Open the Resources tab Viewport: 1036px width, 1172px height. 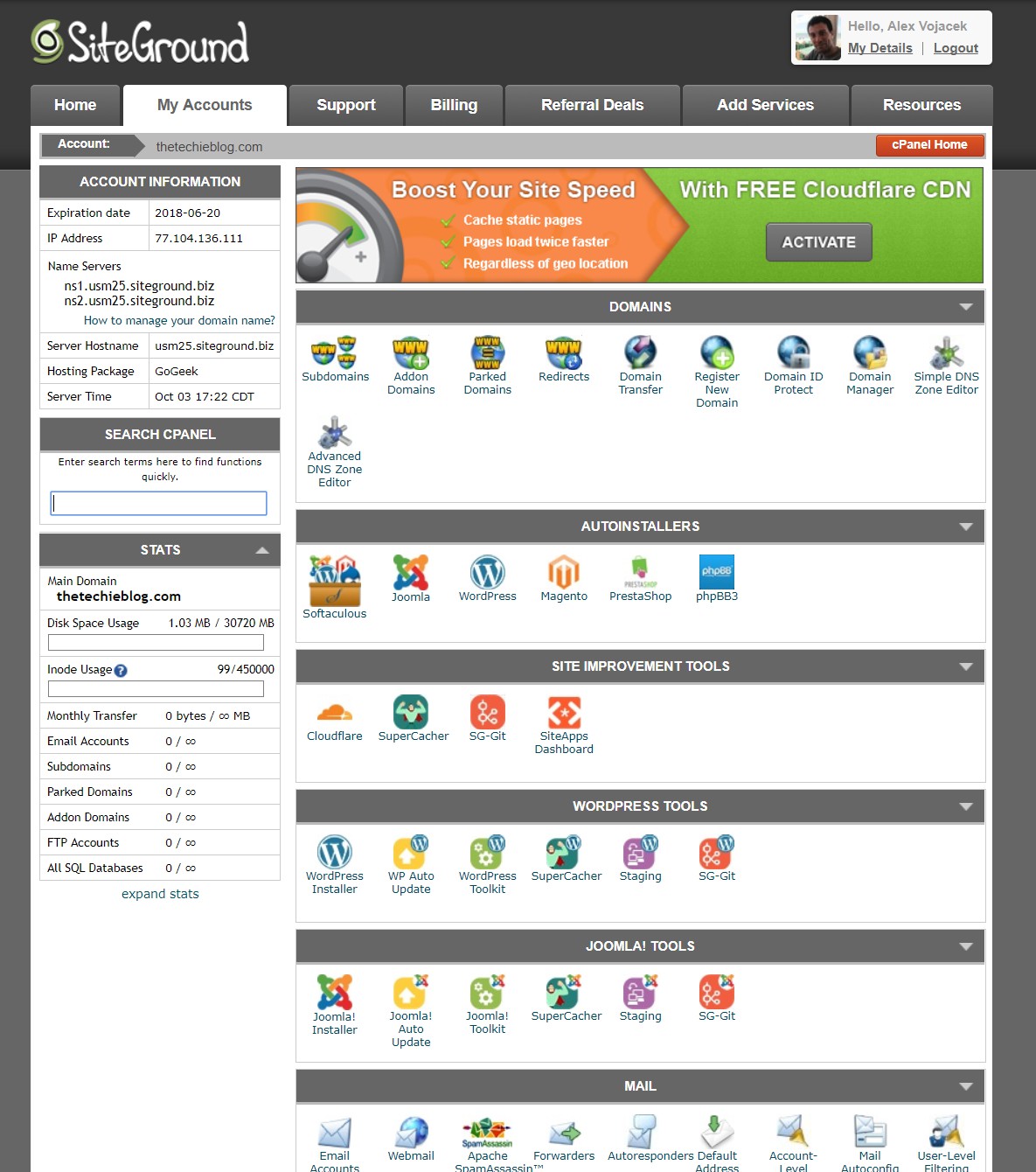coord(921,105)
